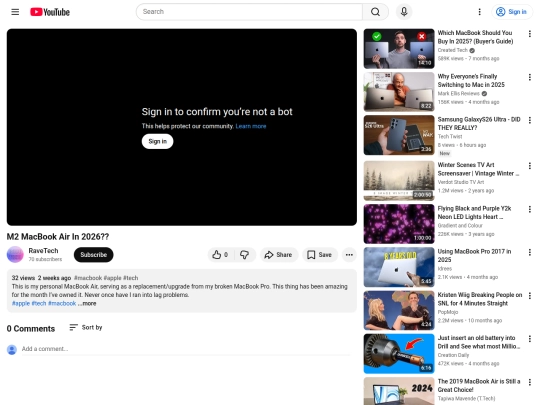Click title Flying Black and Purple Y2k Neon
The height and width of the screenshot is (405, 540).
pos(474,212)
